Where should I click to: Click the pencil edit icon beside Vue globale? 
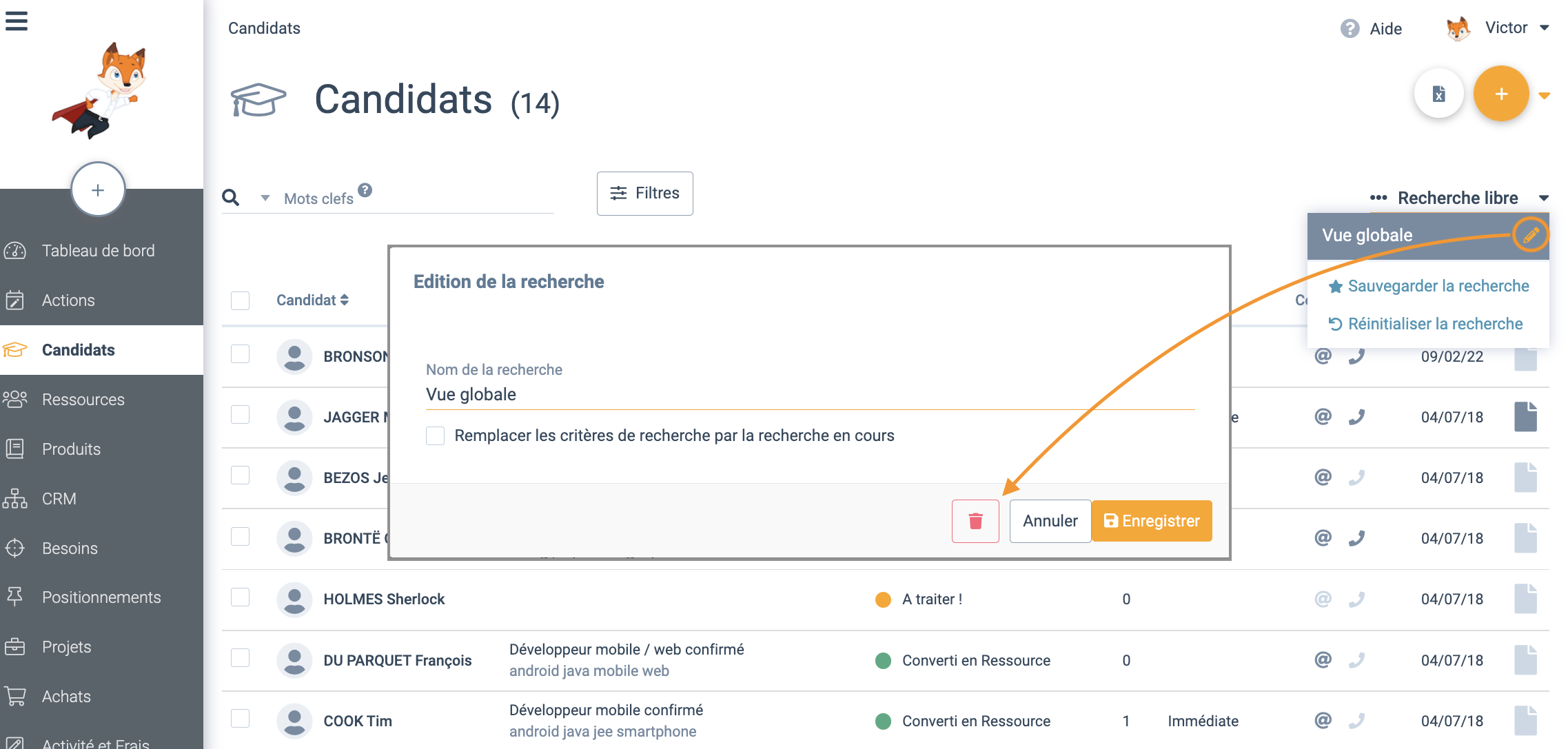click(x=1530, y=236)
